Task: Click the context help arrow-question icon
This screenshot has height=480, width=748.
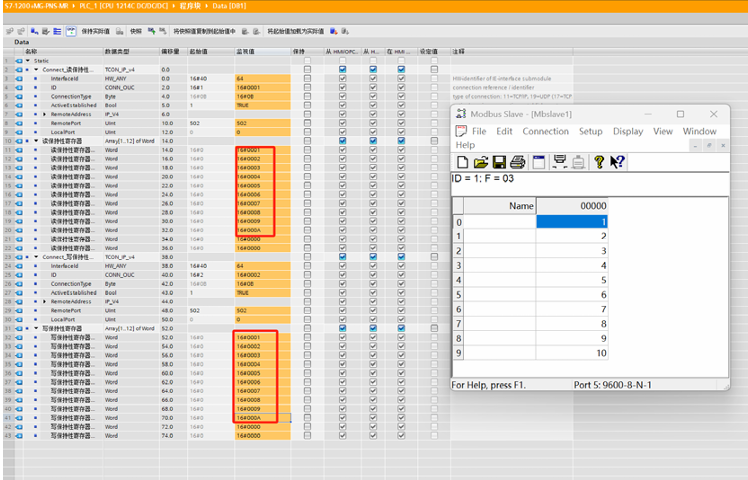Action: coord(617,162)
